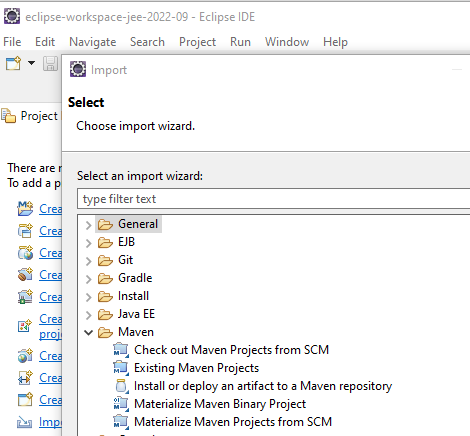
Task: Select Materialize Maven Projects from SCM icon
Action: click(120, 422)
